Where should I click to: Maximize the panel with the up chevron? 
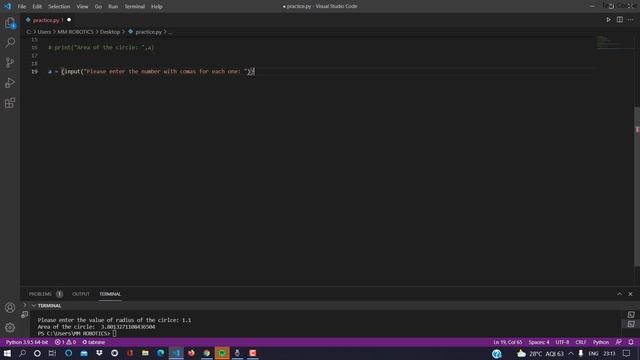pyautogui.click(x=620, y=294)
